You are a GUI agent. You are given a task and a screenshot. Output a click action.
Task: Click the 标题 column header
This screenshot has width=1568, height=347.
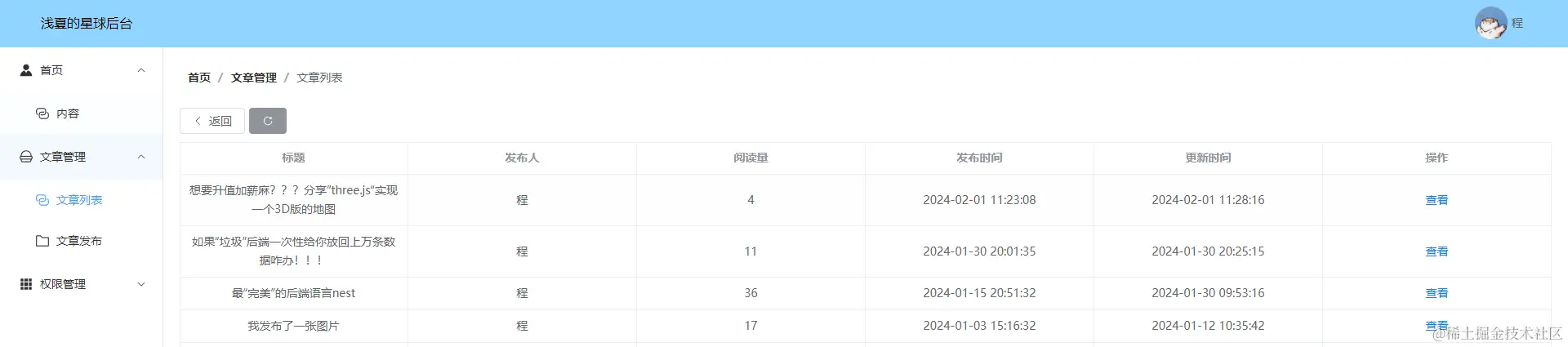point(293,158)
